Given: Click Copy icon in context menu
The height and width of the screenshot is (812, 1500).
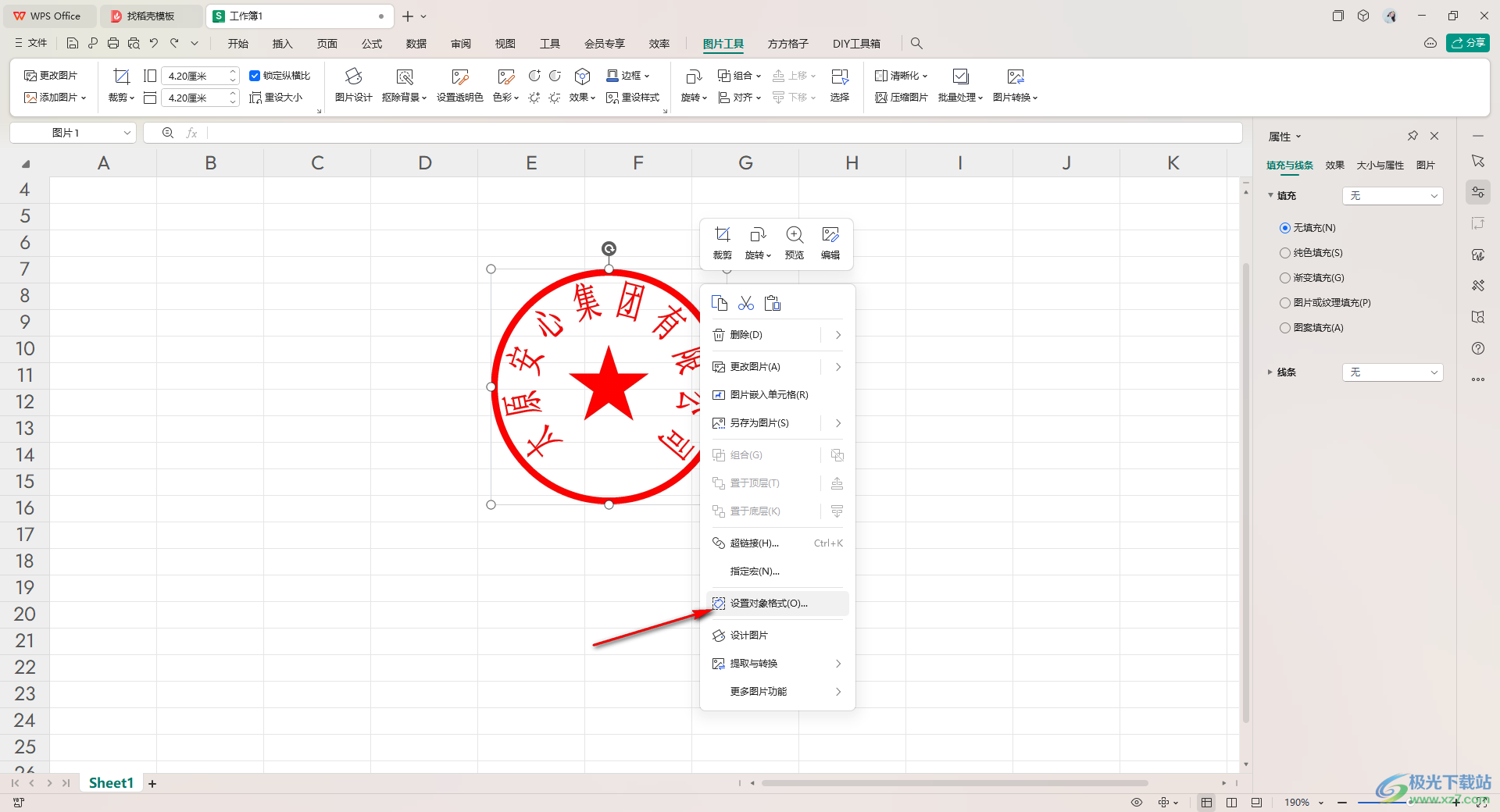Looking at the screenshot, I should 720,303.
